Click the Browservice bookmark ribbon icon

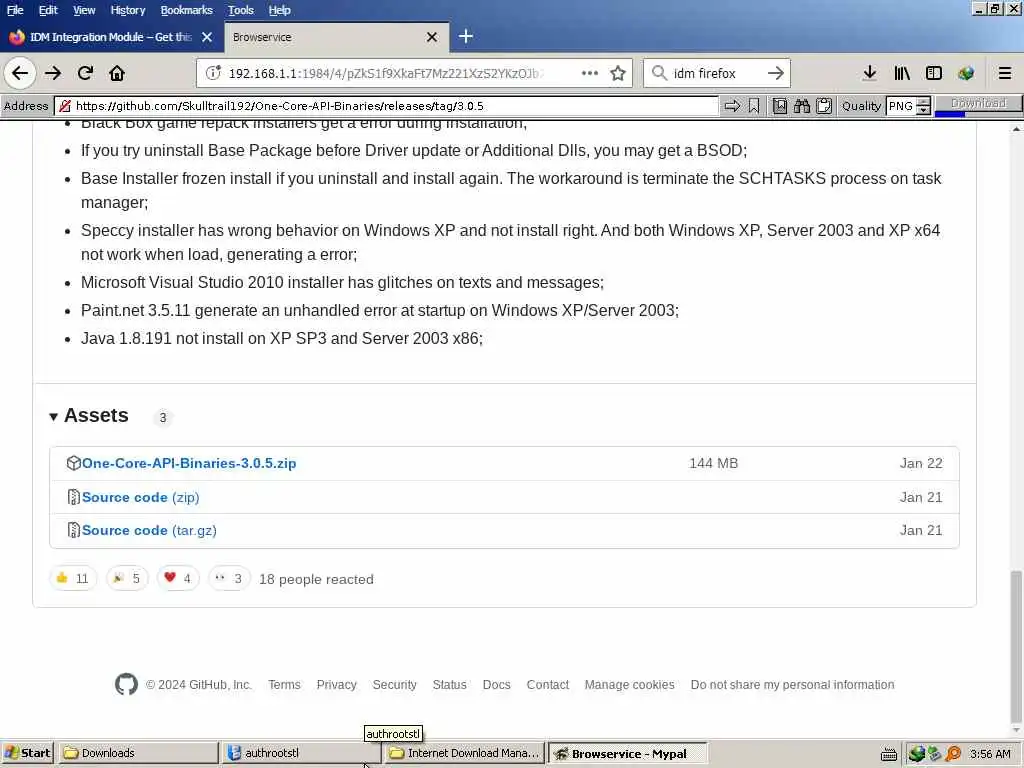pos(754,106)
